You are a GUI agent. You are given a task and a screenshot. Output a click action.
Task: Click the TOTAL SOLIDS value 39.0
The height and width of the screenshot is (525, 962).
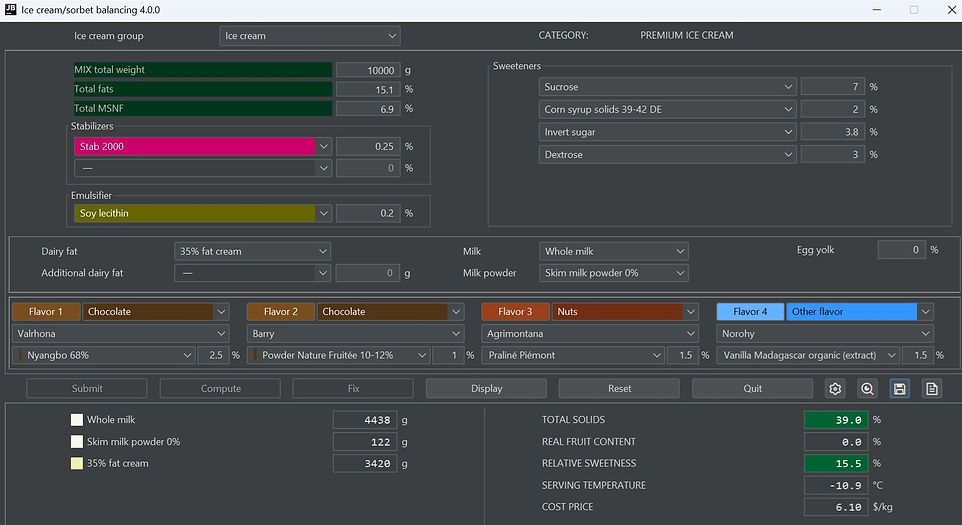click(836, 420)
